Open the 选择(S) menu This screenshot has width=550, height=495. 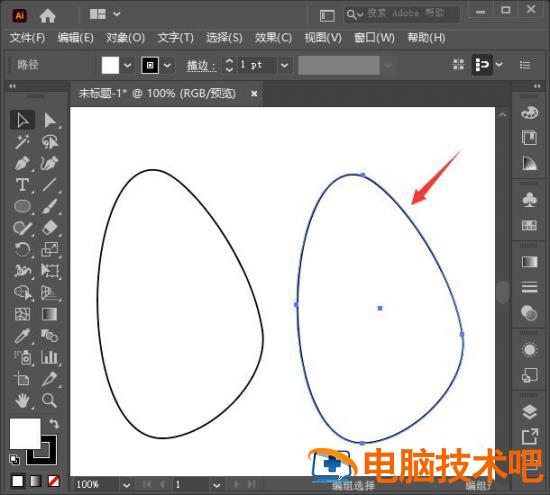pyautogui.click(x=224, y=38)
